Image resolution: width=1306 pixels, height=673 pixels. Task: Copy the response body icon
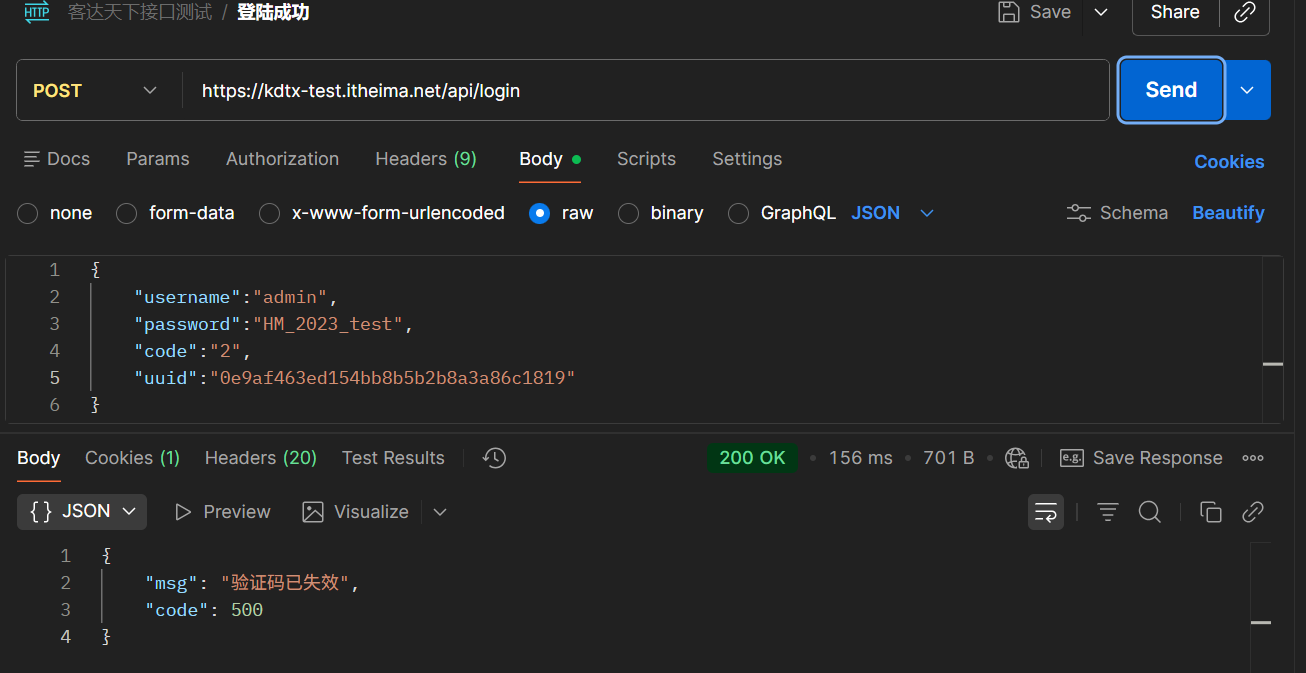pos(1211,512)
